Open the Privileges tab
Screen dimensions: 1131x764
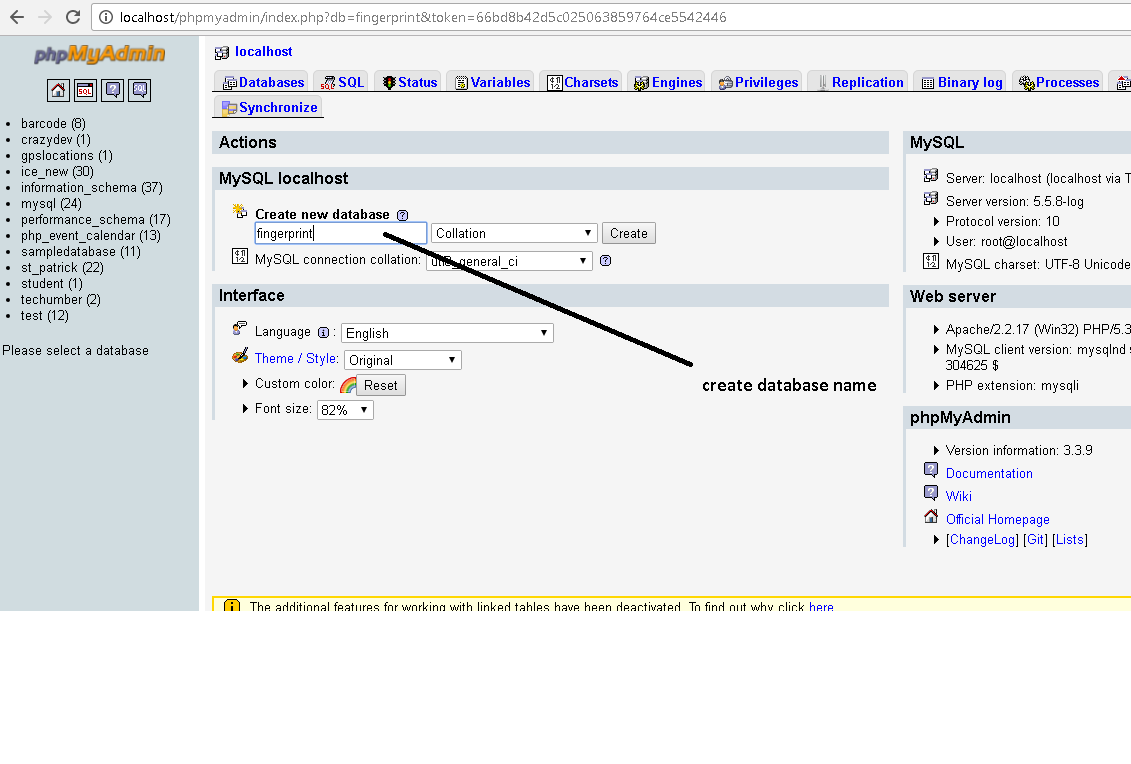[x=758, y=82]
